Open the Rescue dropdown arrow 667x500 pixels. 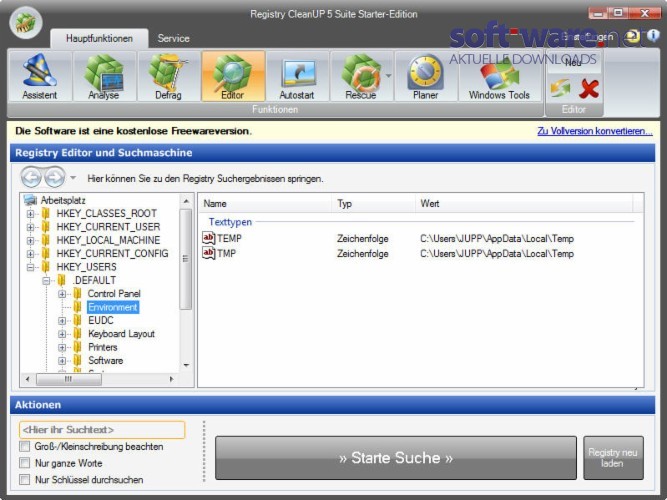tap(388, 76)
